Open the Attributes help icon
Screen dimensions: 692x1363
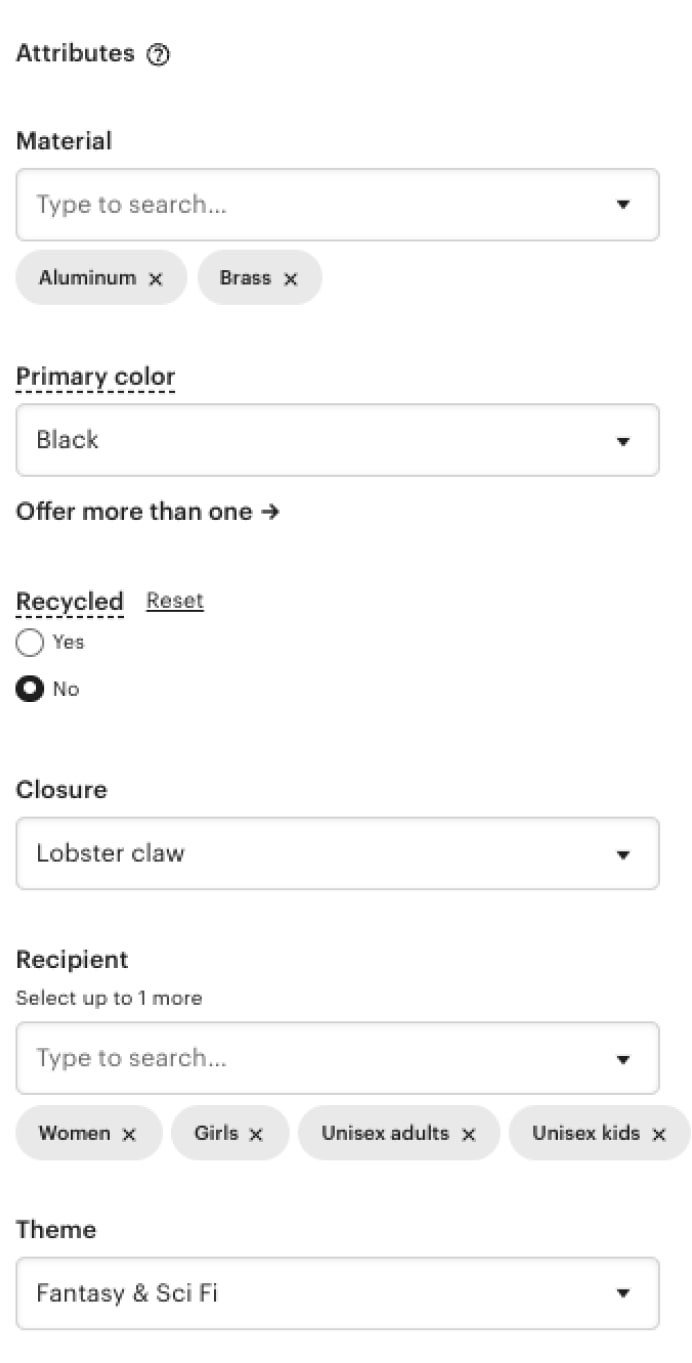[160, 54]
